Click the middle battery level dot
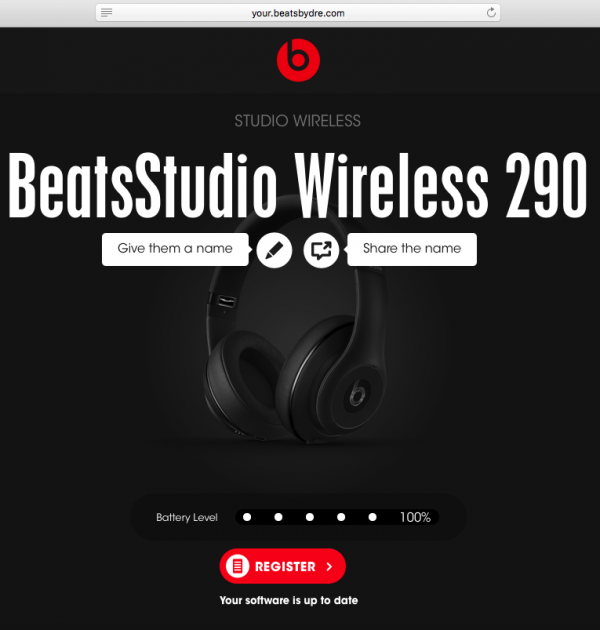600x630 pixels. (x=310, y=517)
